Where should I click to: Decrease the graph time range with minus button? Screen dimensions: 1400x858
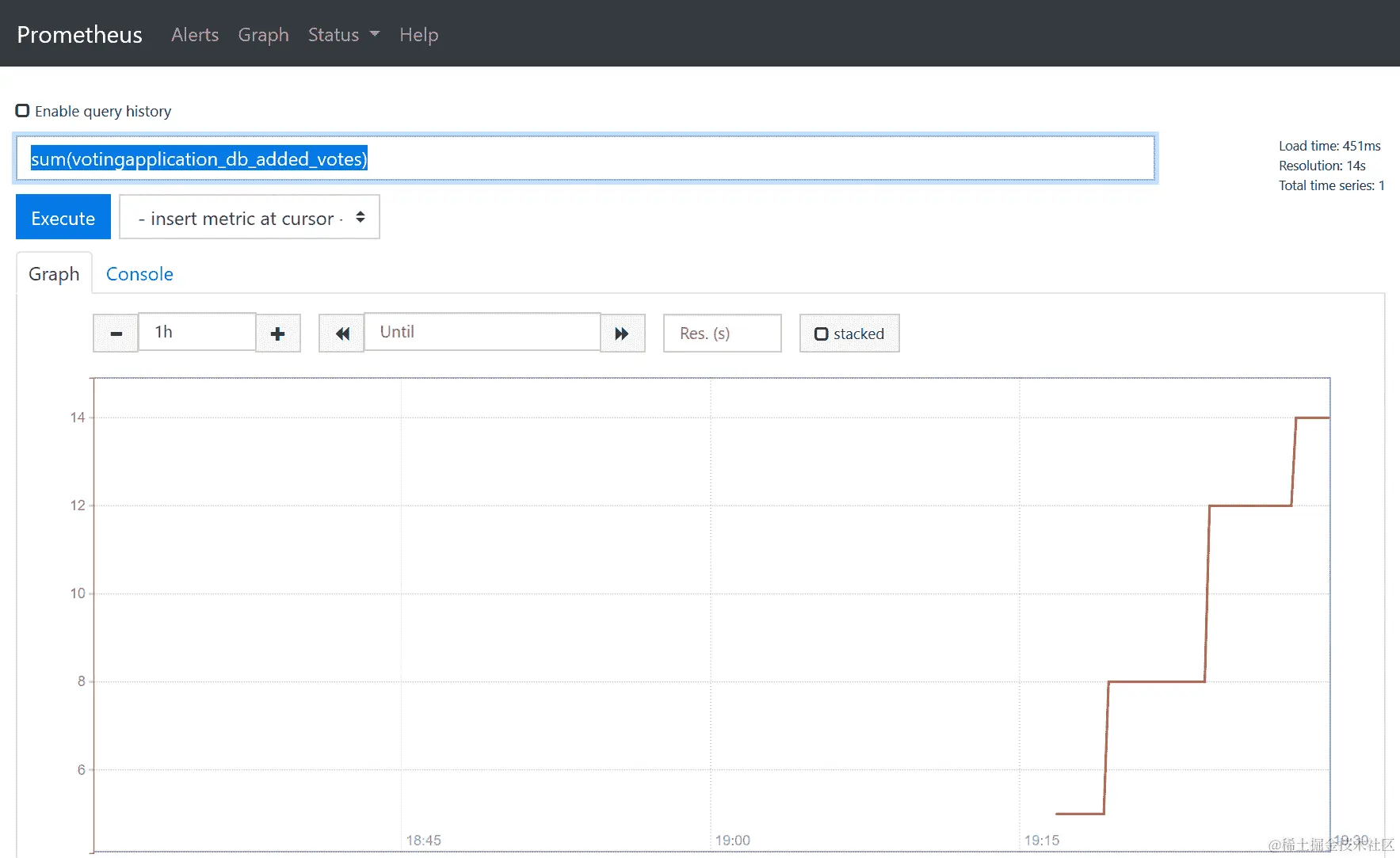[116, 334]
